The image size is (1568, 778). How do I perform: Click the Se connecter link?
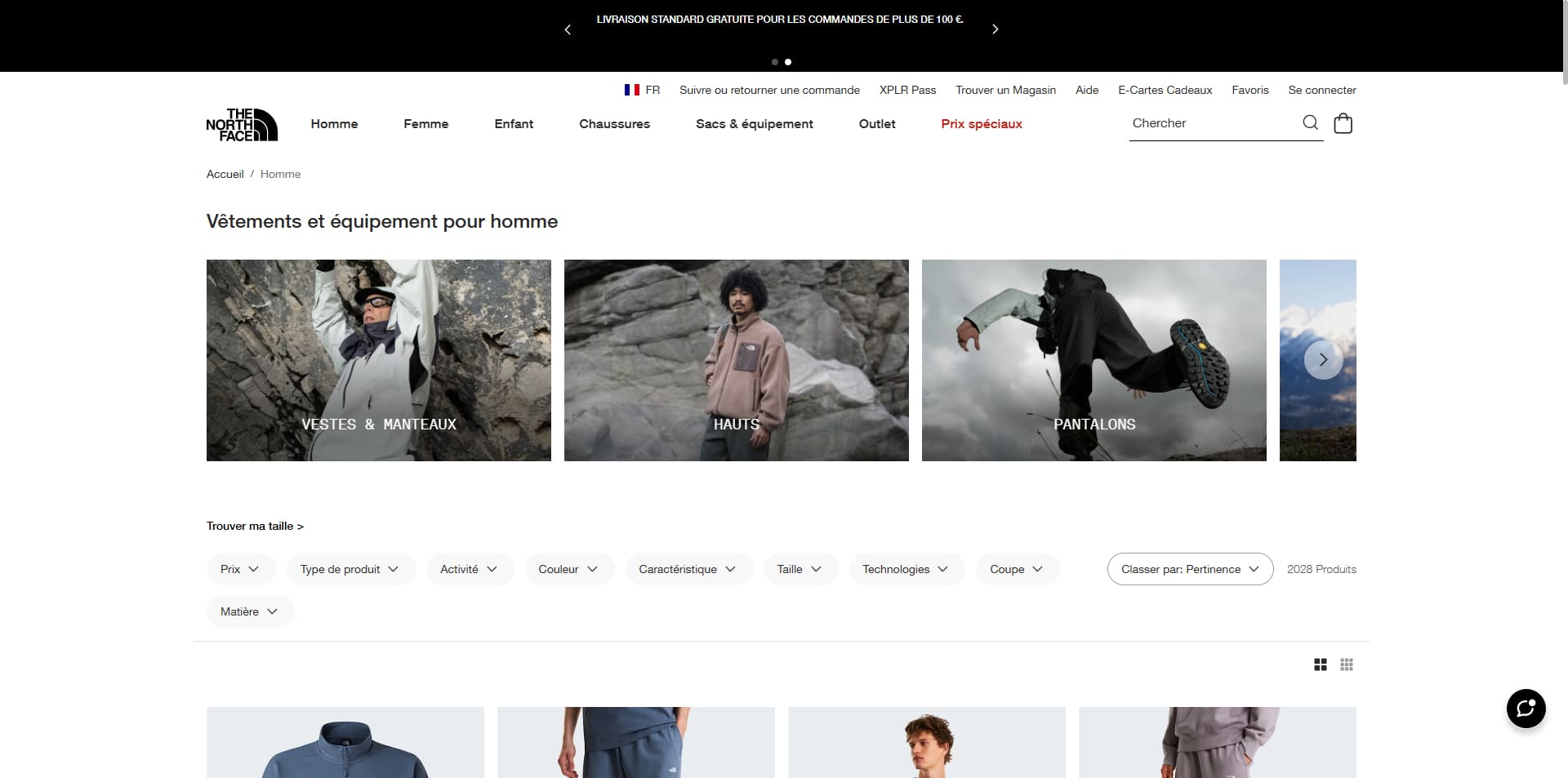[1322, 90]
